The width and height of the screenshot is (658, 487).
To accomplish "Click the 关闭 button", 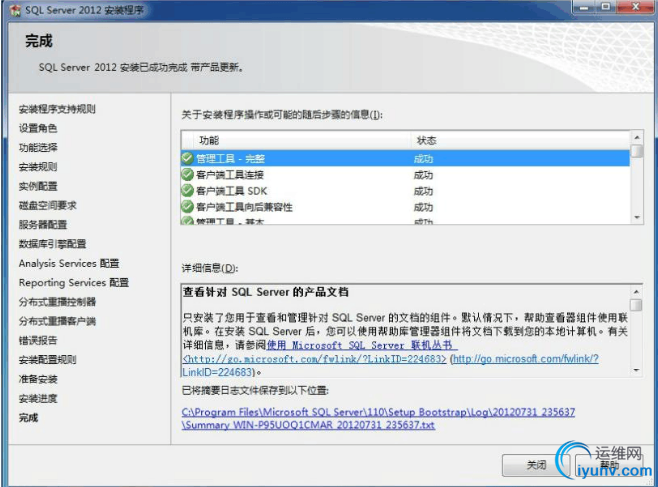I will tap(536, 465).
